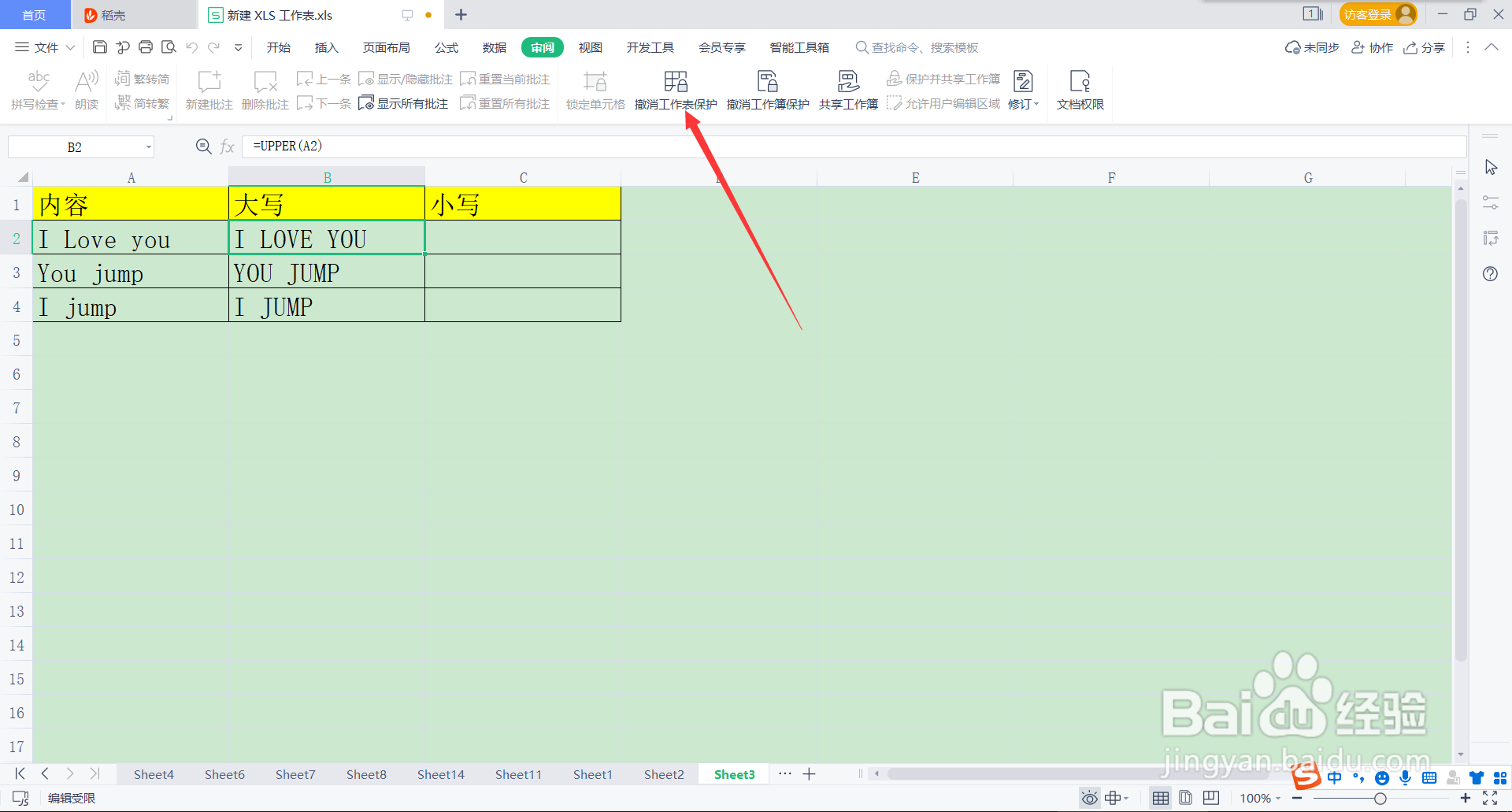Viewport: 1512px width, 812px height.
Task: Click the 撤消工作簿保护 icon
Action: click(766, 89)
